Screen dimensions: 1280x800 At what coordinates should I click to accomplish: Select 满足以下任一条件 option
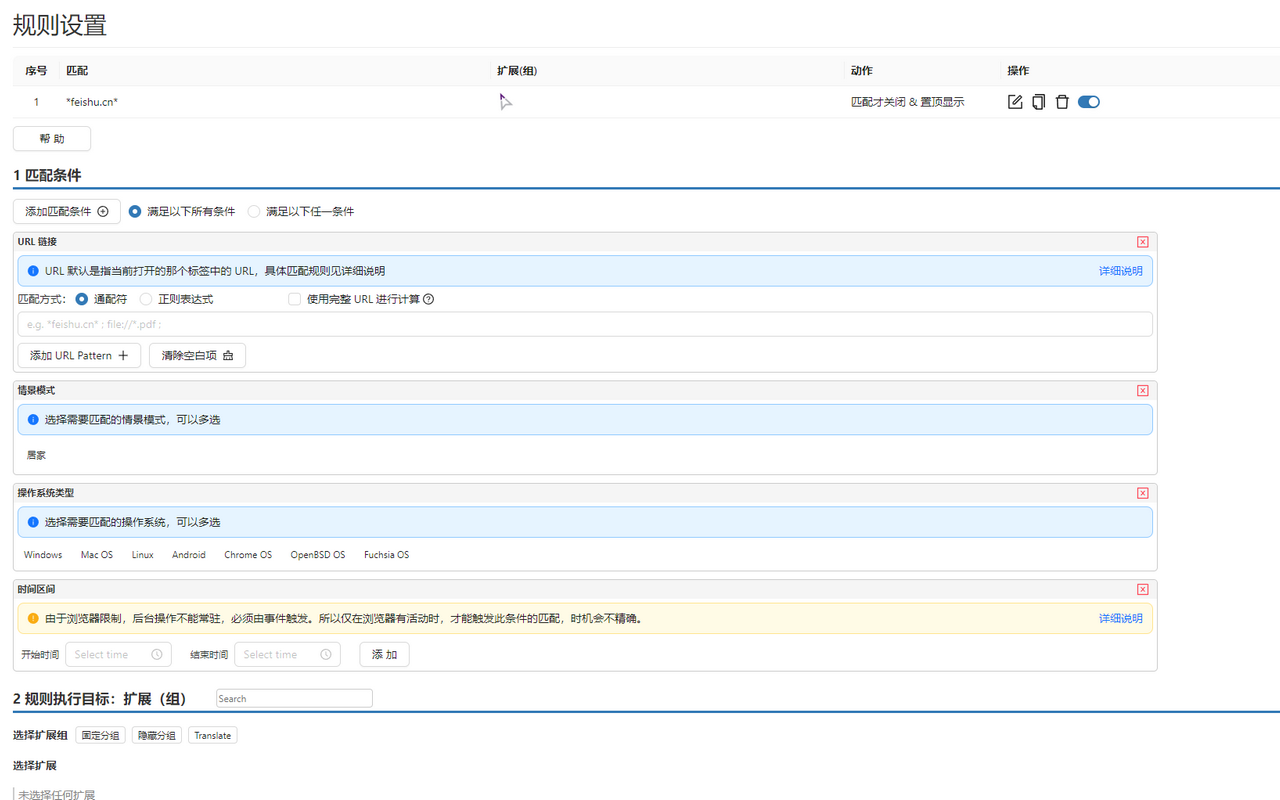pos(254,211)
